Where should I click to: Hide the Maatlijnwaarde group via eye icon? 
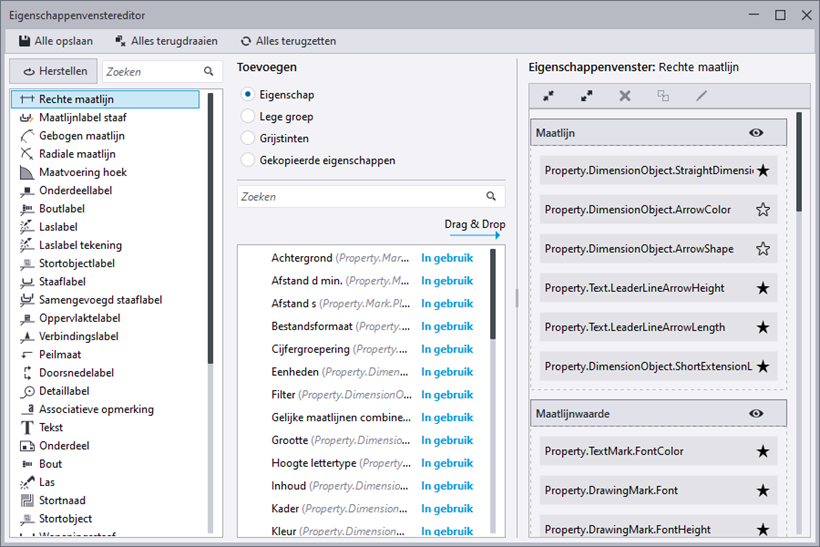pos(756,413)
